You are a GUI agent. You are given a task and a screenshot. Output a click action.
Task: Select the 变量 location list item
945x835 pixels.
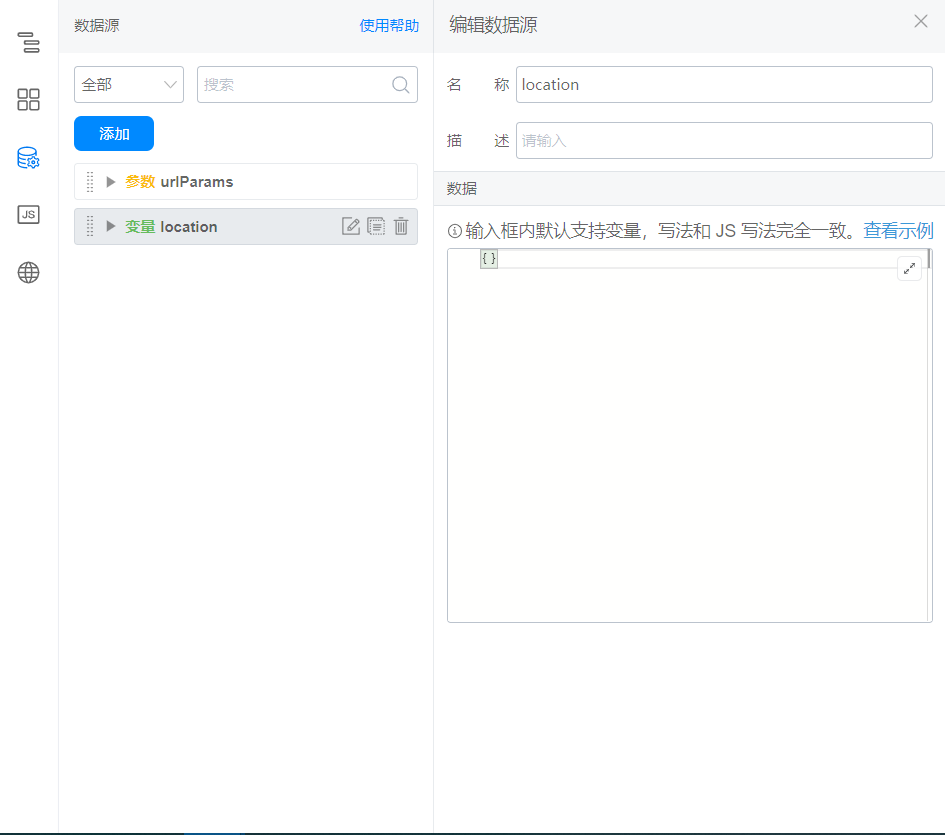coord(246,226)
